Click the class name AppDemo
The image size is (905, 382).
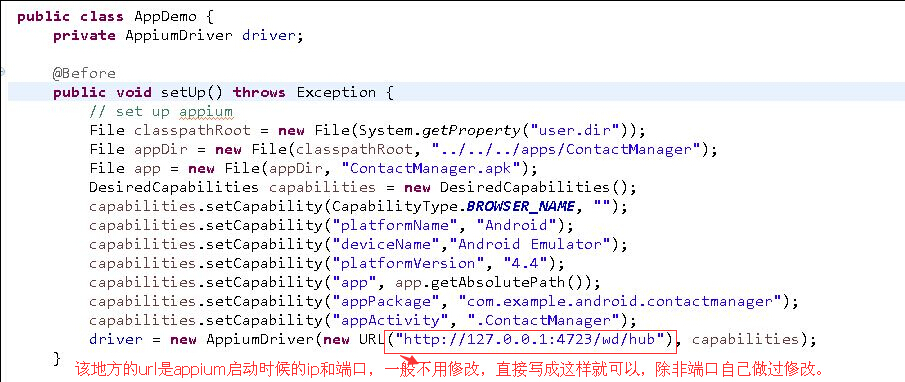click(x=166, y=16)
